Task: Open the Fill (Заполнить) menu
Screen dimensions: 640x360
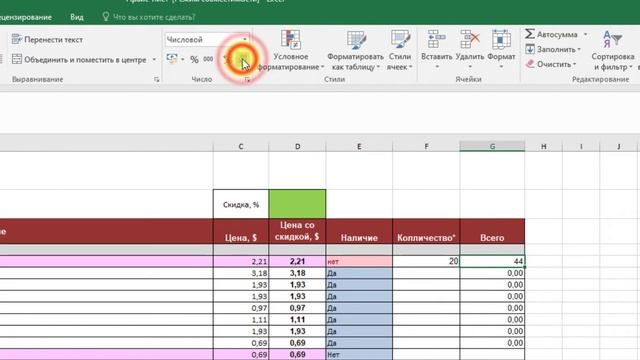Action: coord(553,49)
